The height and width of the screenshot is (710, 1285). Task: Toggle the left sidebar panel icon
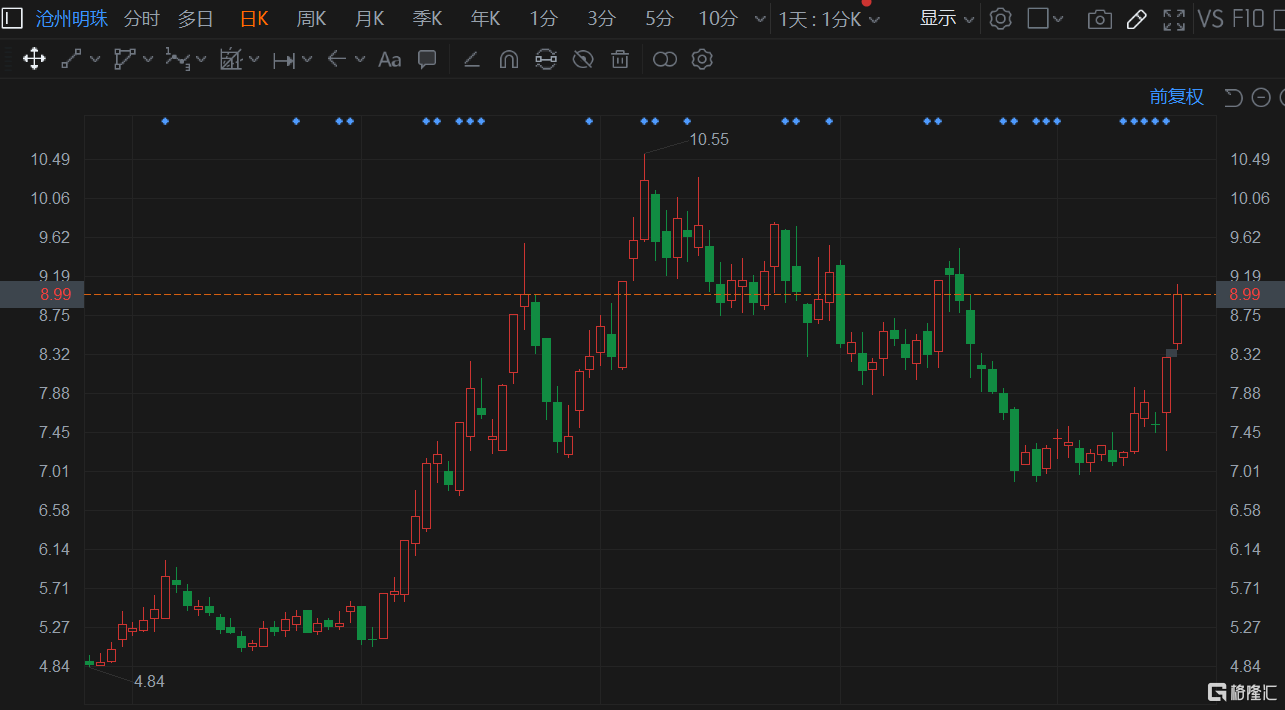pos(12,18)
